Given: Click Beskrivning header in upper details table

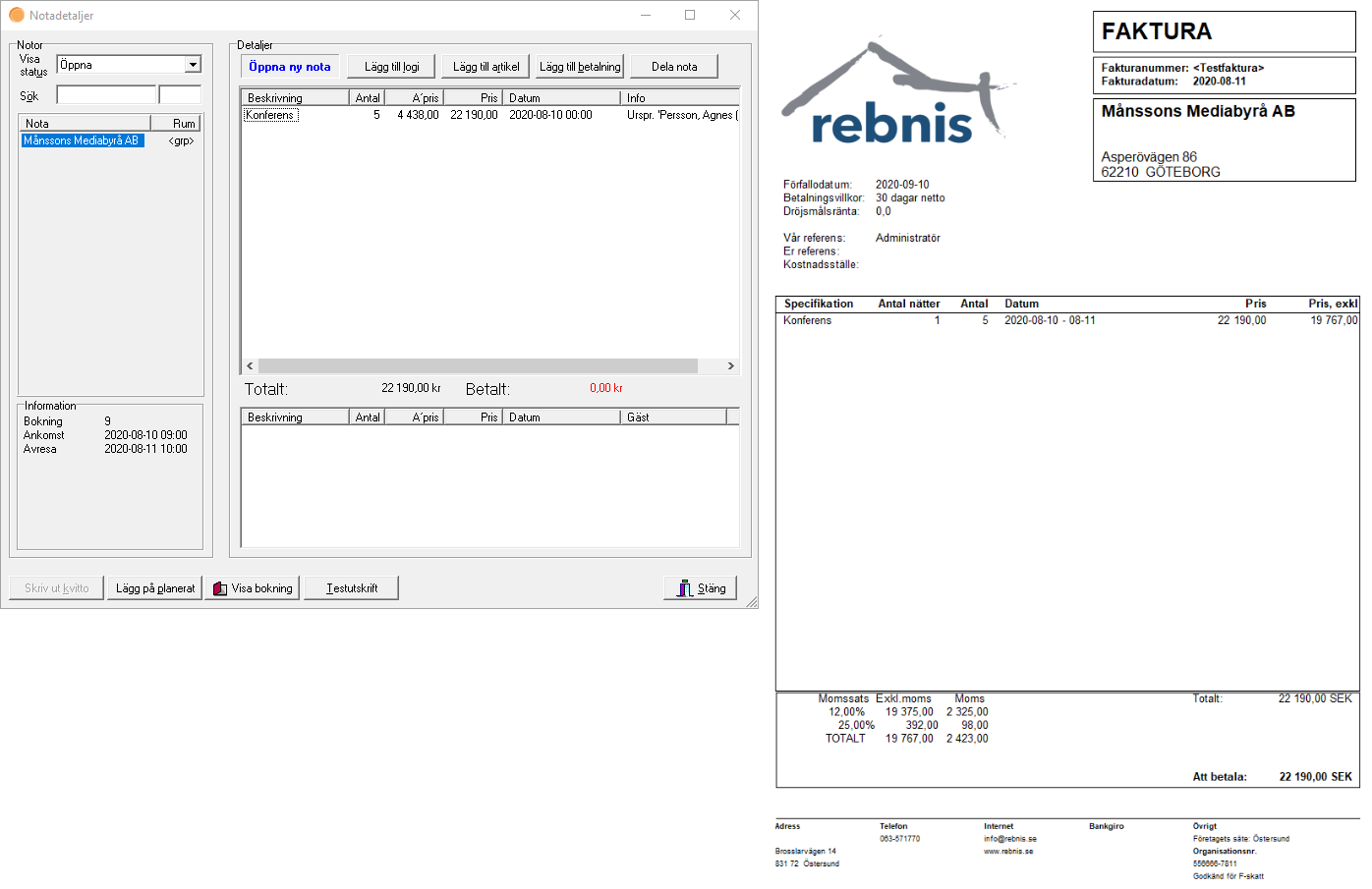Looking at the screenshot, I should click(x=296, y=98).
